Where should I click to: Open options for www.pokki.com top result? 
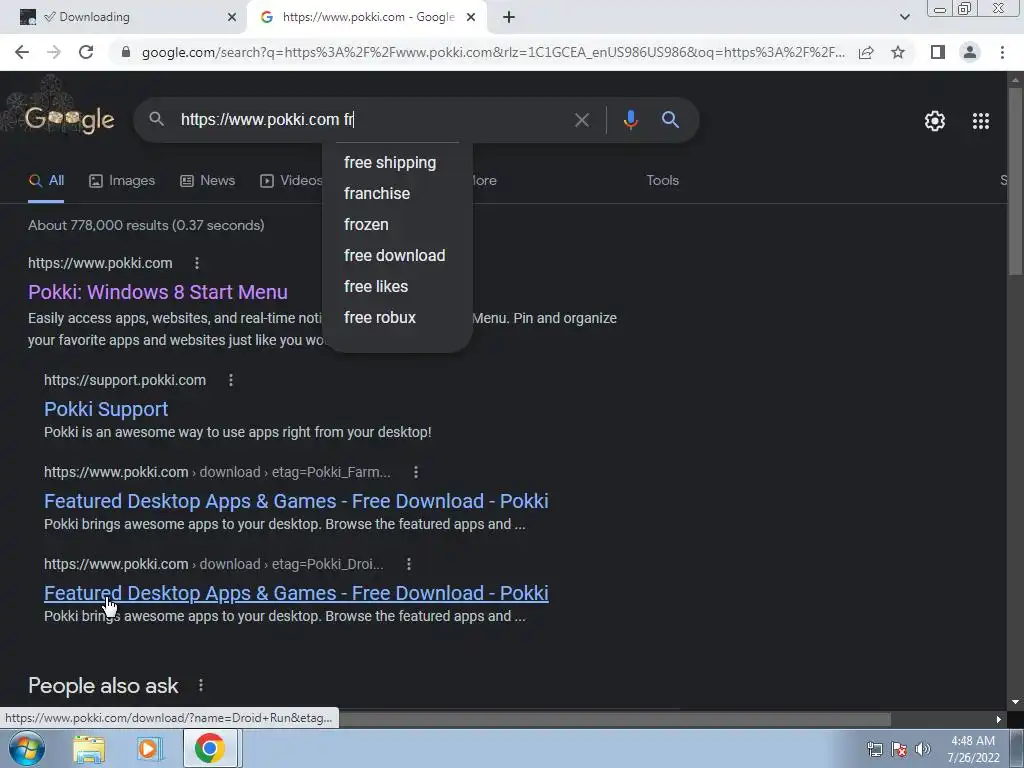click(x=197, y=263)
